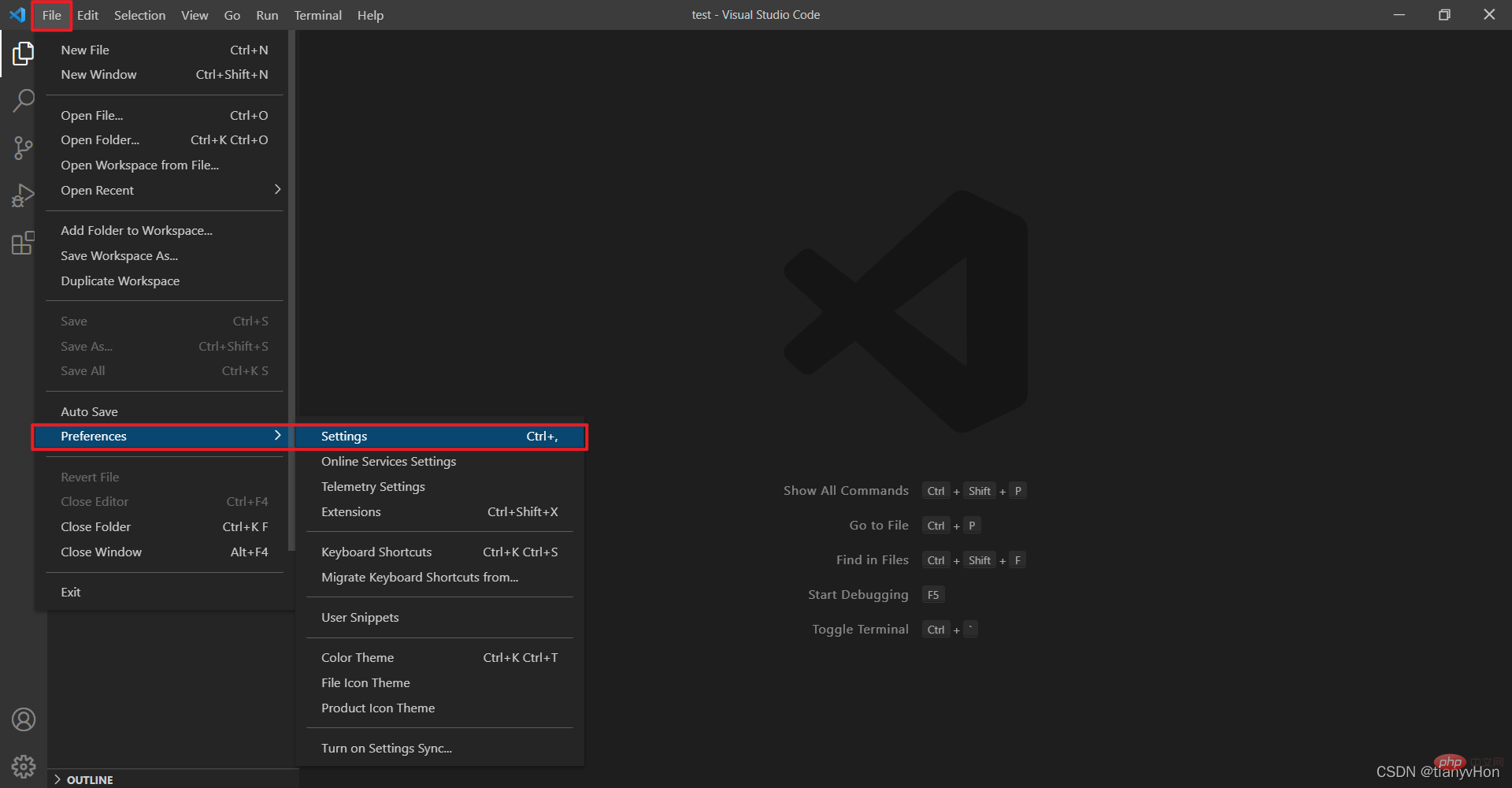The height and width of the screenshot is (788, 1512).
Task: Select the Run and Debug icon
Action: tap(23, 195)
